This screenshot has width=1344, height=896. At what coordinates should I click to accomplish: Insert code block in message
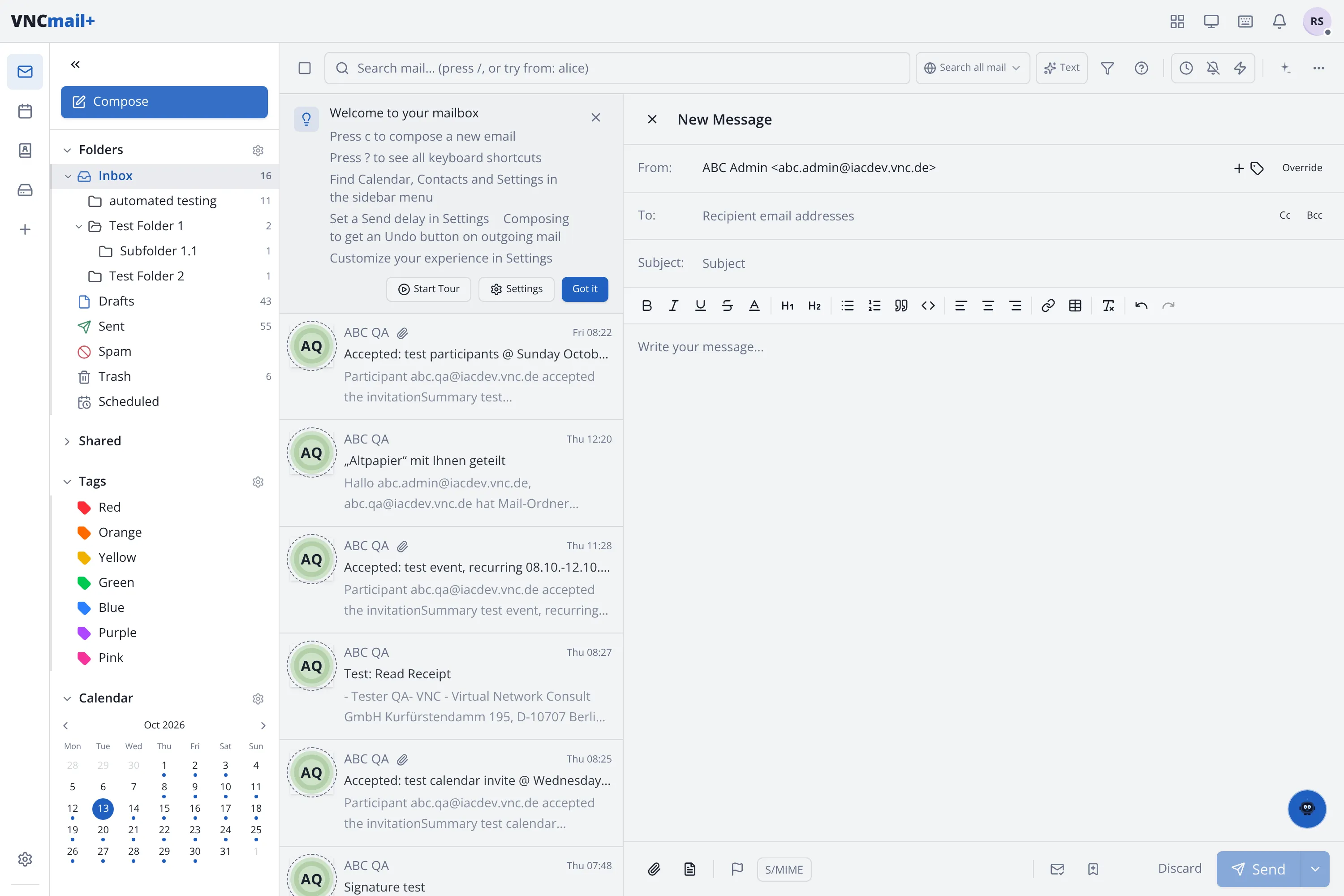[x=928, y=306]
